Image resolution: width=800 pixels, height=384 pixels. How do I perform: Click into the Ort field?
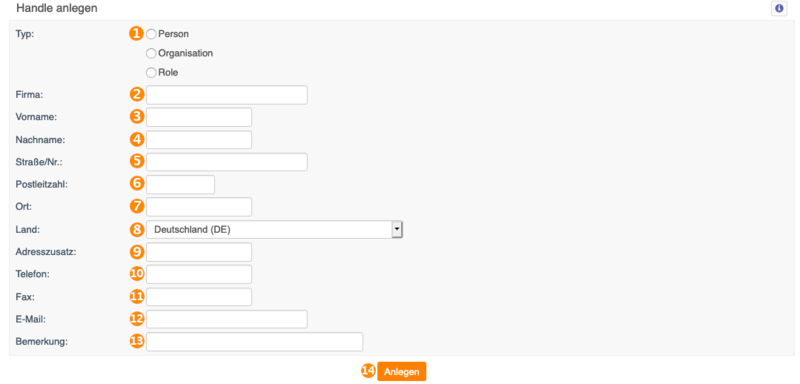pos(199,207)
